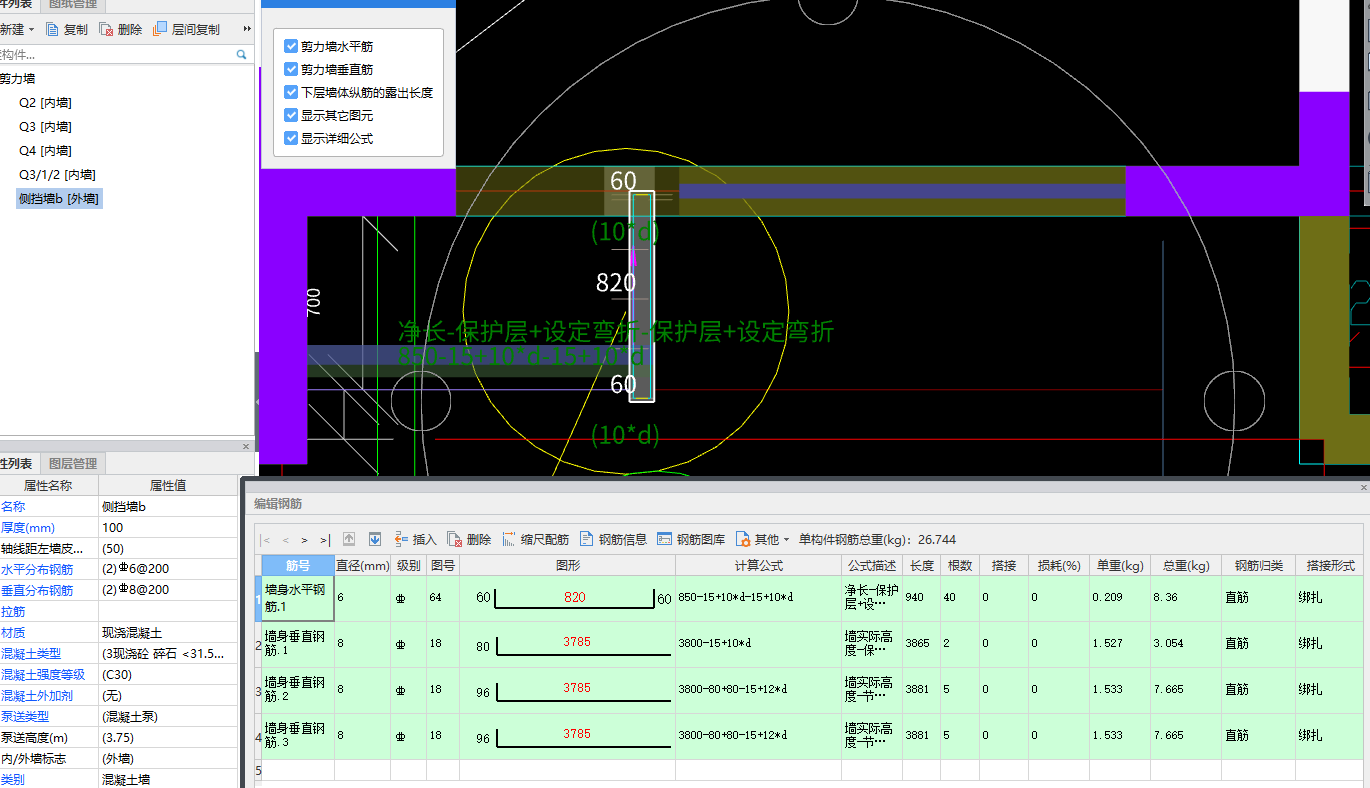1370x788 pixels.
Task: Click 材质 value 现浇混凝土
Action: coord(168,632)
